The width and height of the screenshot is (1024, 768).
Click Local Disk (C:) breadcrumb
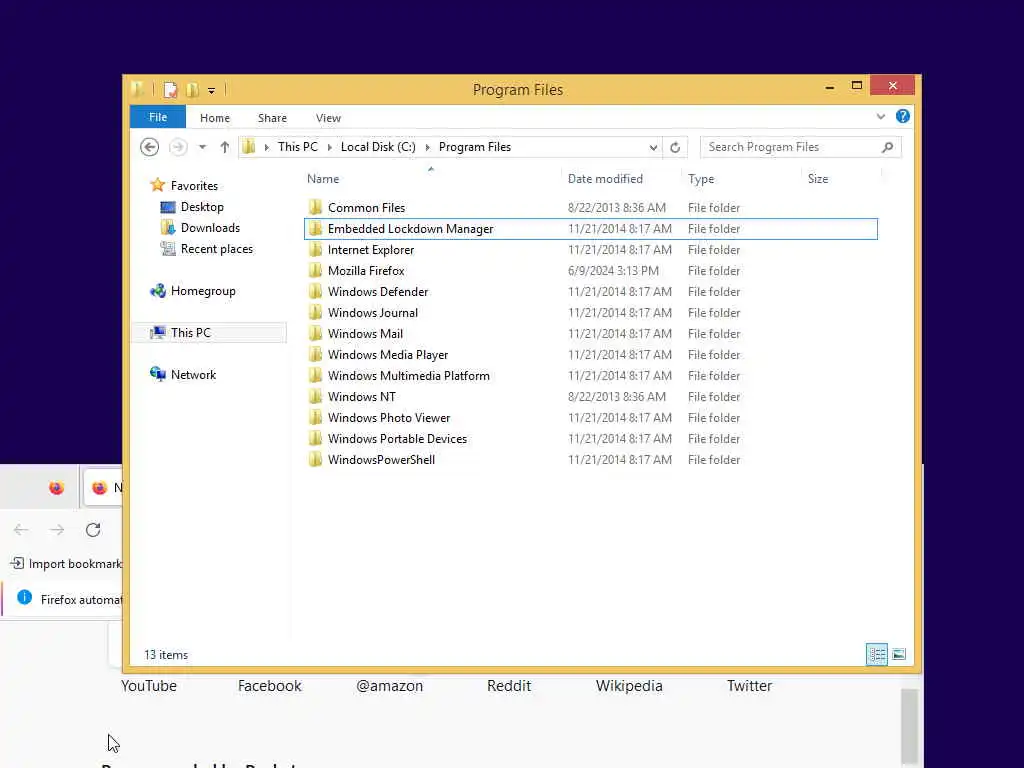click(x=378, y=147)
